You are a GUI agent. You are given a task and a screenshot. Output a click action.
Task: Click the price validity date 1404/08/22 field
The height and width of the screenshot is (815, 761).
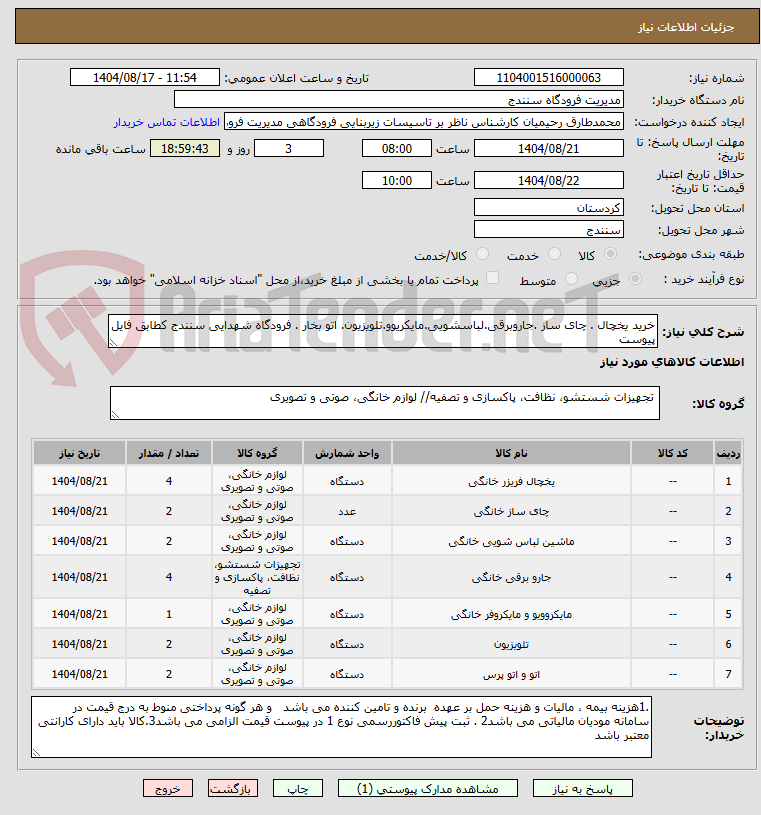548,180
